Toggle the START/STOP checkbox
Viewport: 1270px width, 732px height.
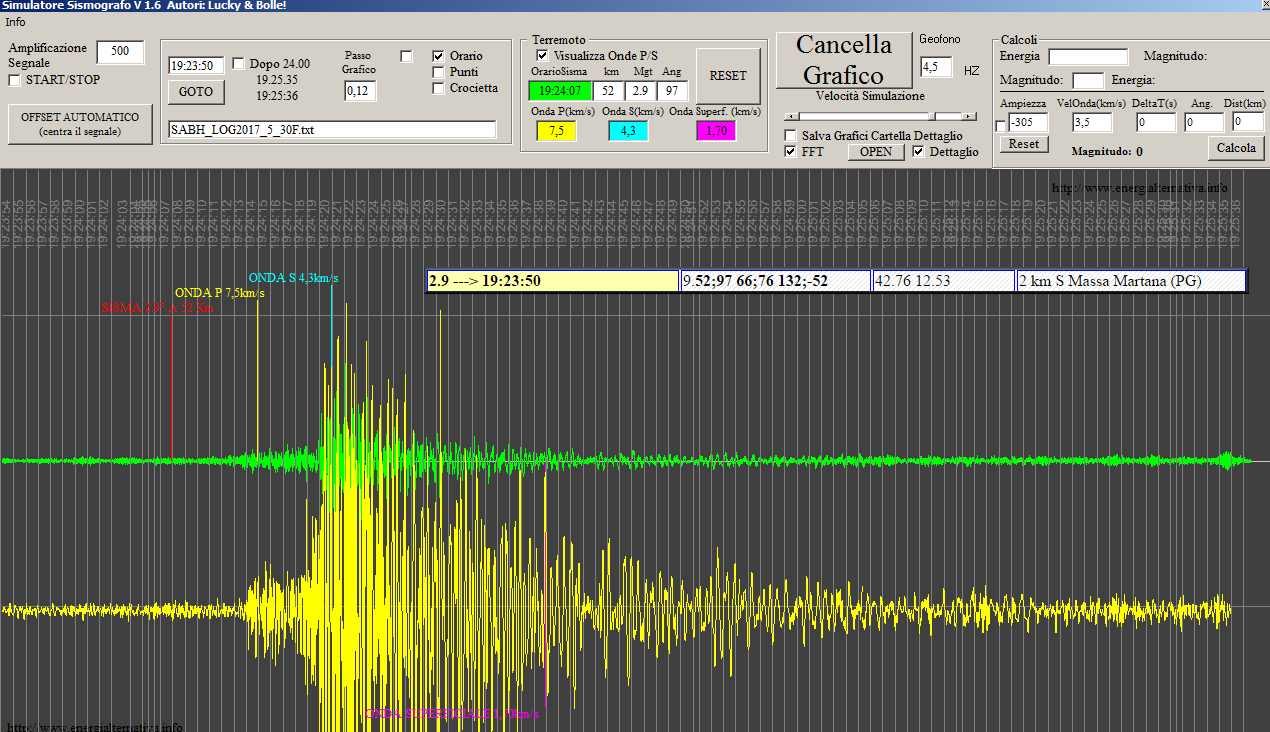point(15,80)
